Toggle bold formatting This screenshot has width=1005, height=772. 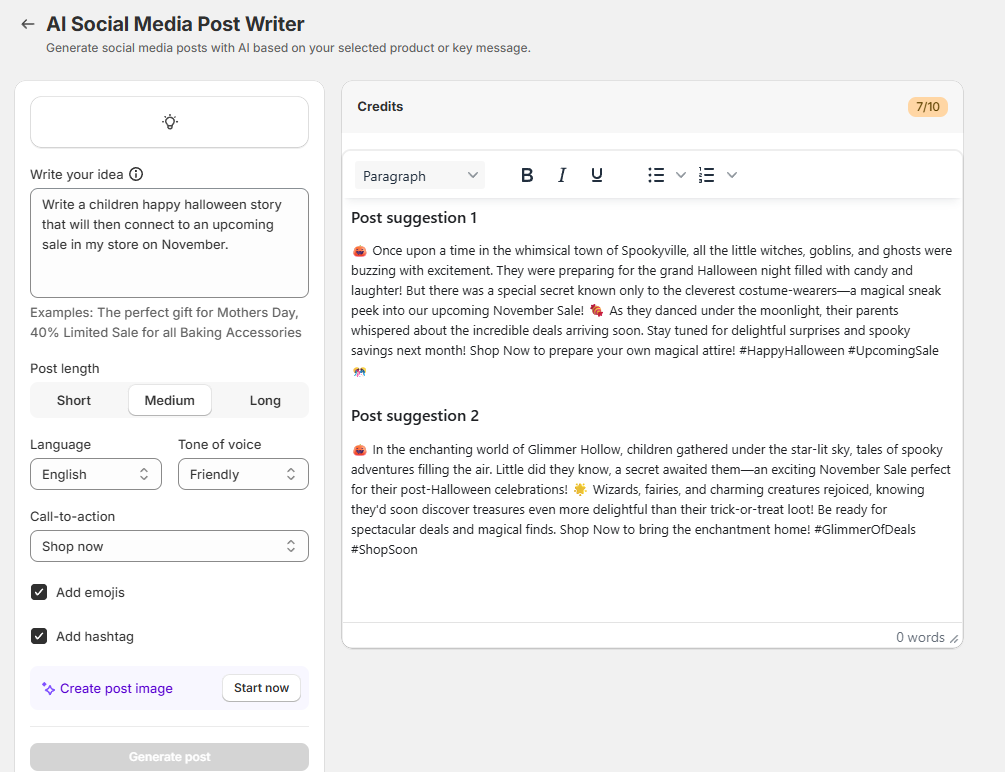tap(527, 175)
